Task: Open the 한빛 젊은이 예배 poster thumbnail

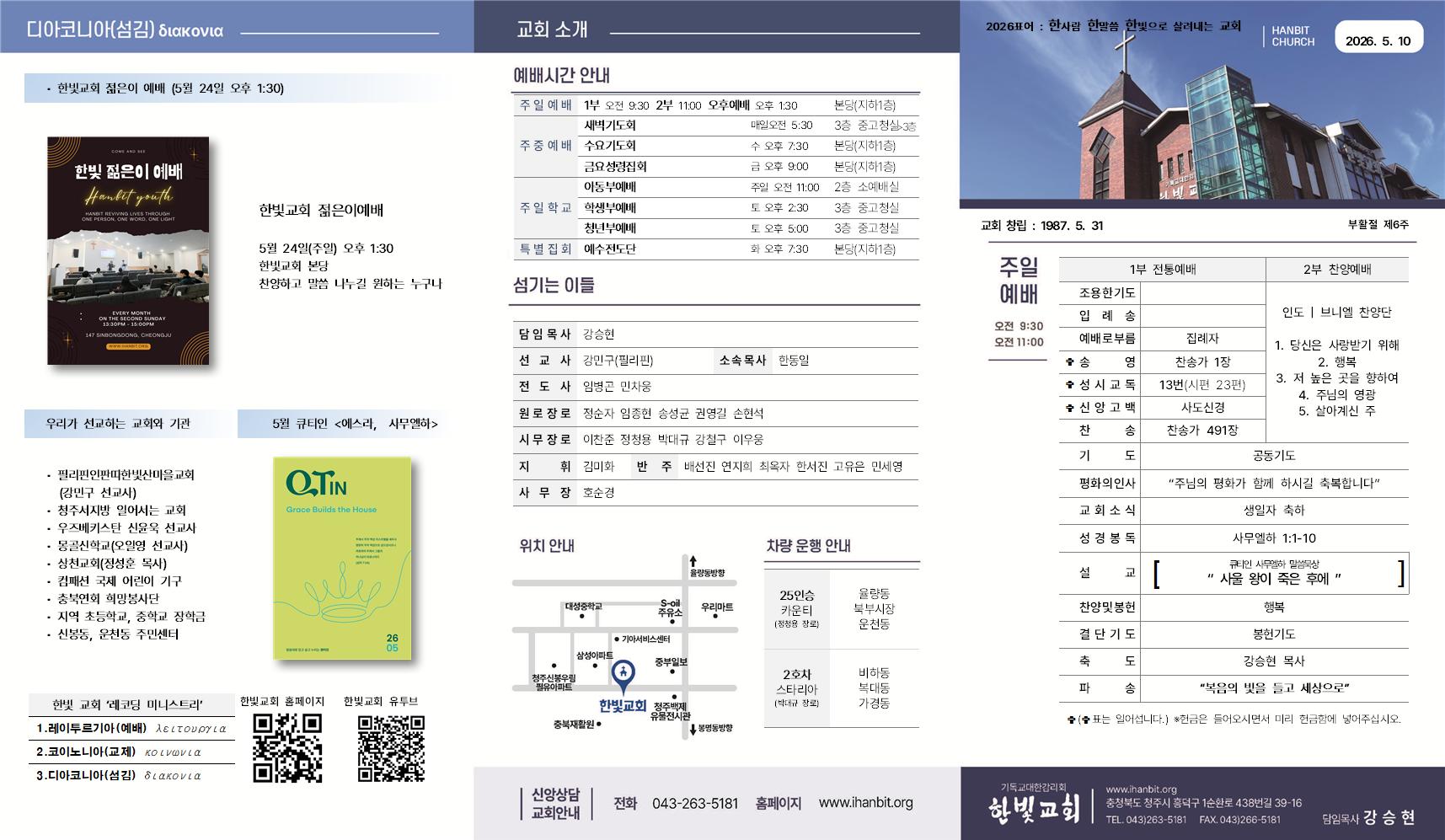Action: (x=128, y=251)
